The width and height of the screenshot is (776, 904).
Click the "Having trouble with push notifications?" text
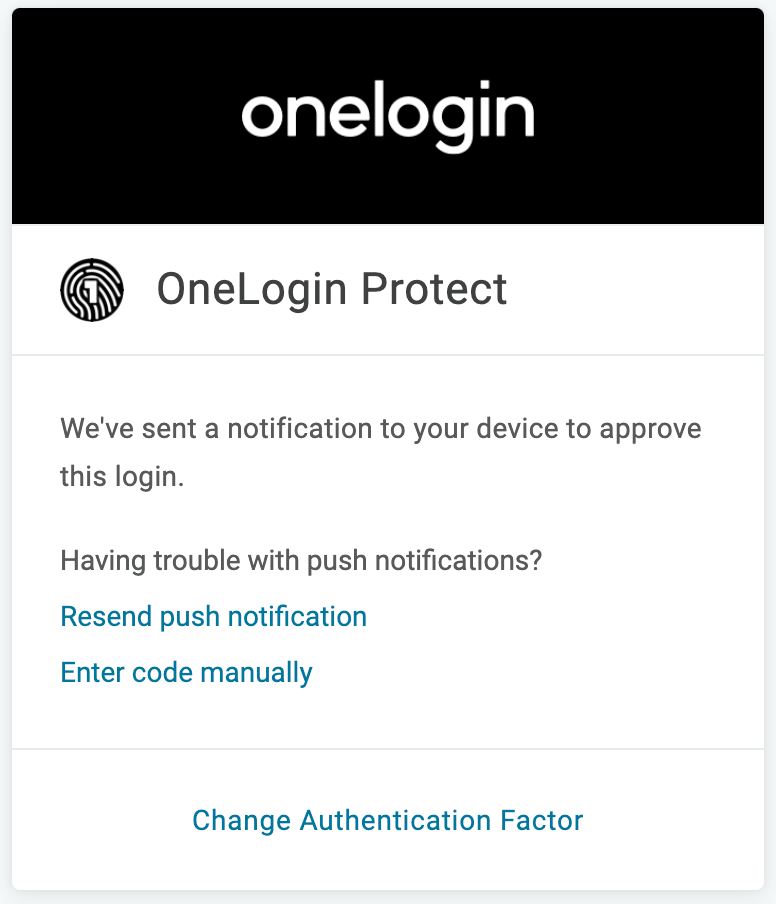(301, 561)
